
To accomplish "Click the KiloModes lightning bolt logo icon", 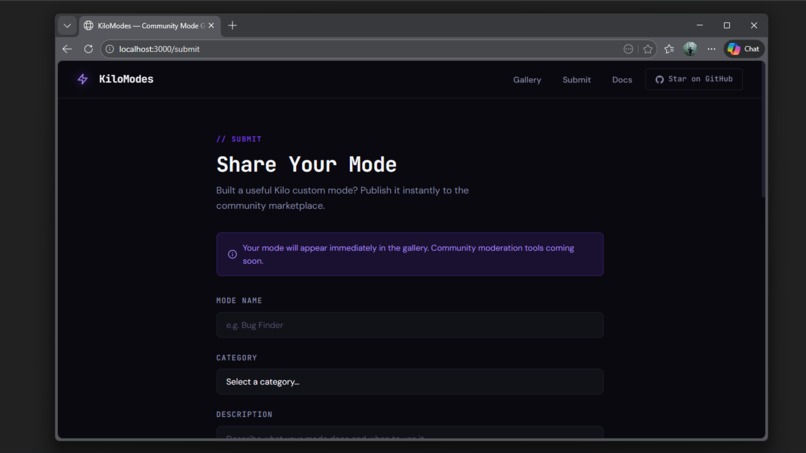I will click(82, 79).
